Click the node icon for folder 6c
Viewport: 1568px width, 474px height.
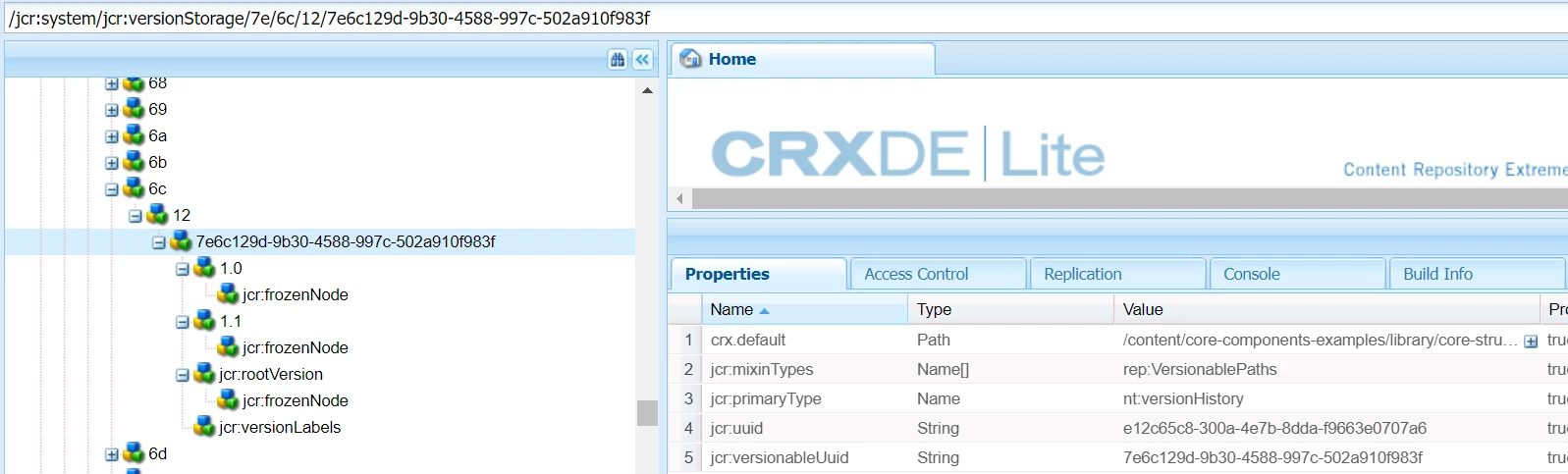click(x=134, y=188)
